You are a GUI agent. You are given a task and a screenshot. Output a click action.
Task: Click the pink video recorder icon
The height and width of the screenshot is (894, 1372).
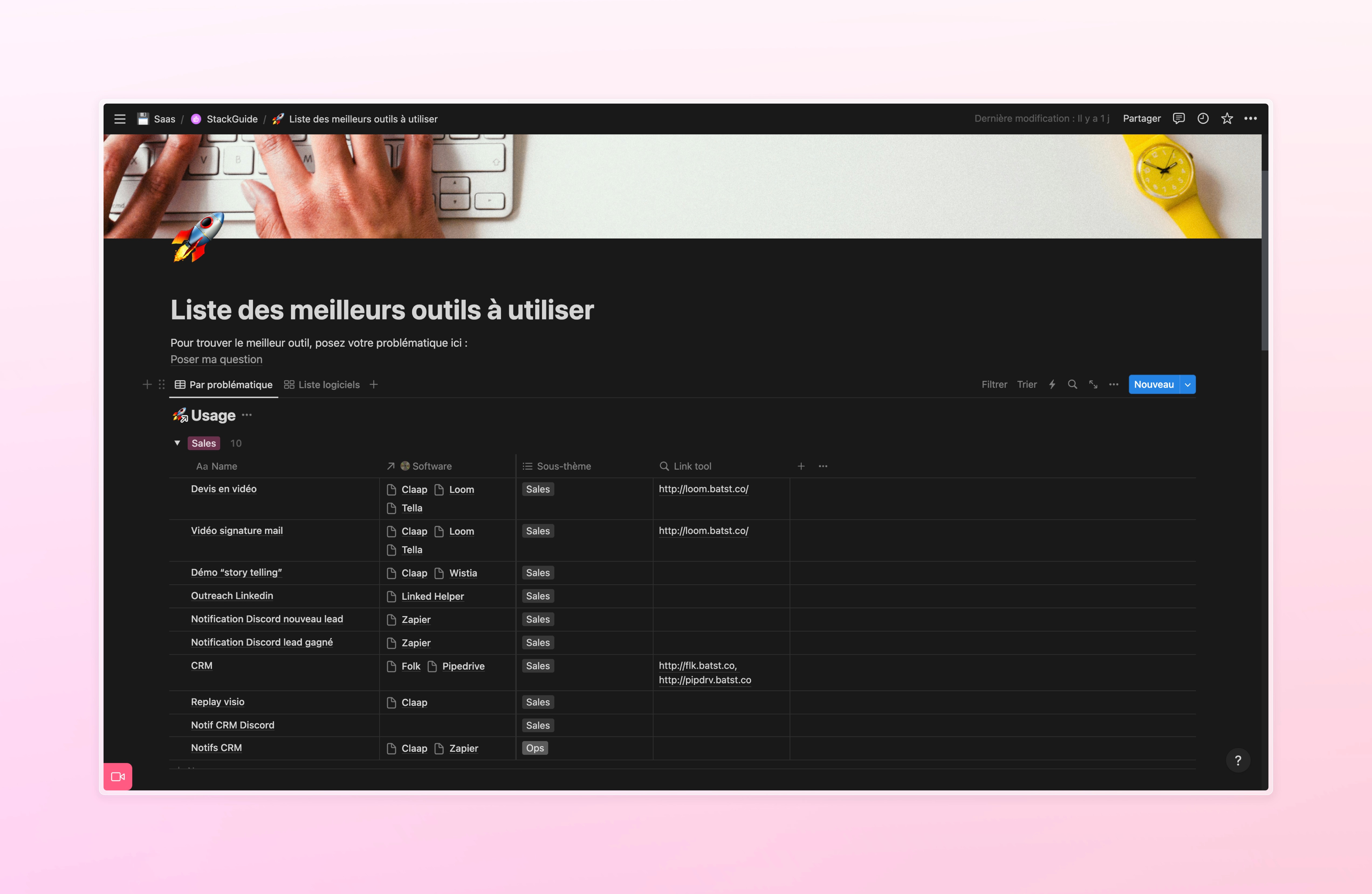[118, 776]
